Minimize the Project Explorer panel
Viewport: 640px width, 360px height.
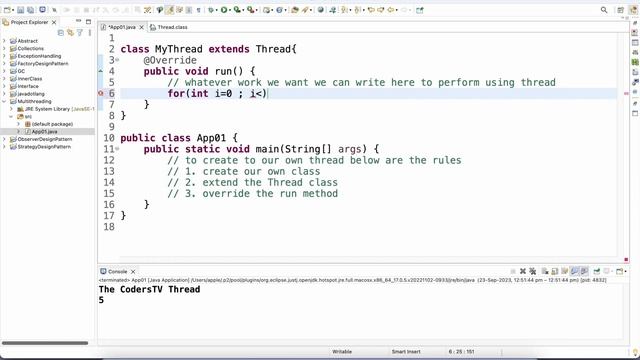[78, 21]
